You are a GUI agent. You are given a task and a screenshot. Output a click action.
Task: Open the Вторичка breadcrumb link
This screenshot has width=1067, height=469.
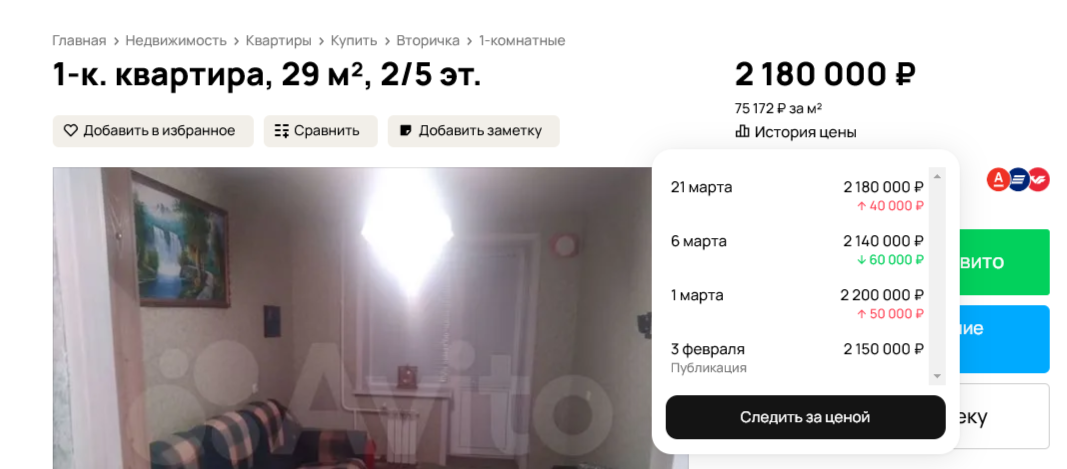click(428, 40)
